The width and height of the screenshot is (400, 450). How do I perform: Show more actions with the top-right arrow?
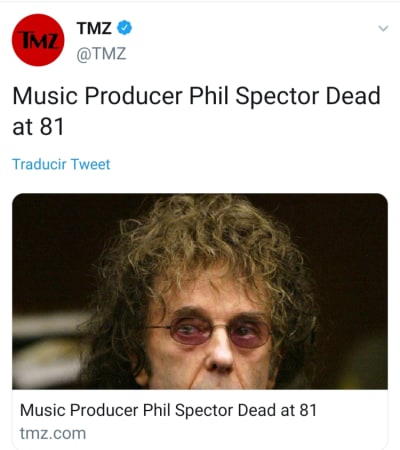383,28
